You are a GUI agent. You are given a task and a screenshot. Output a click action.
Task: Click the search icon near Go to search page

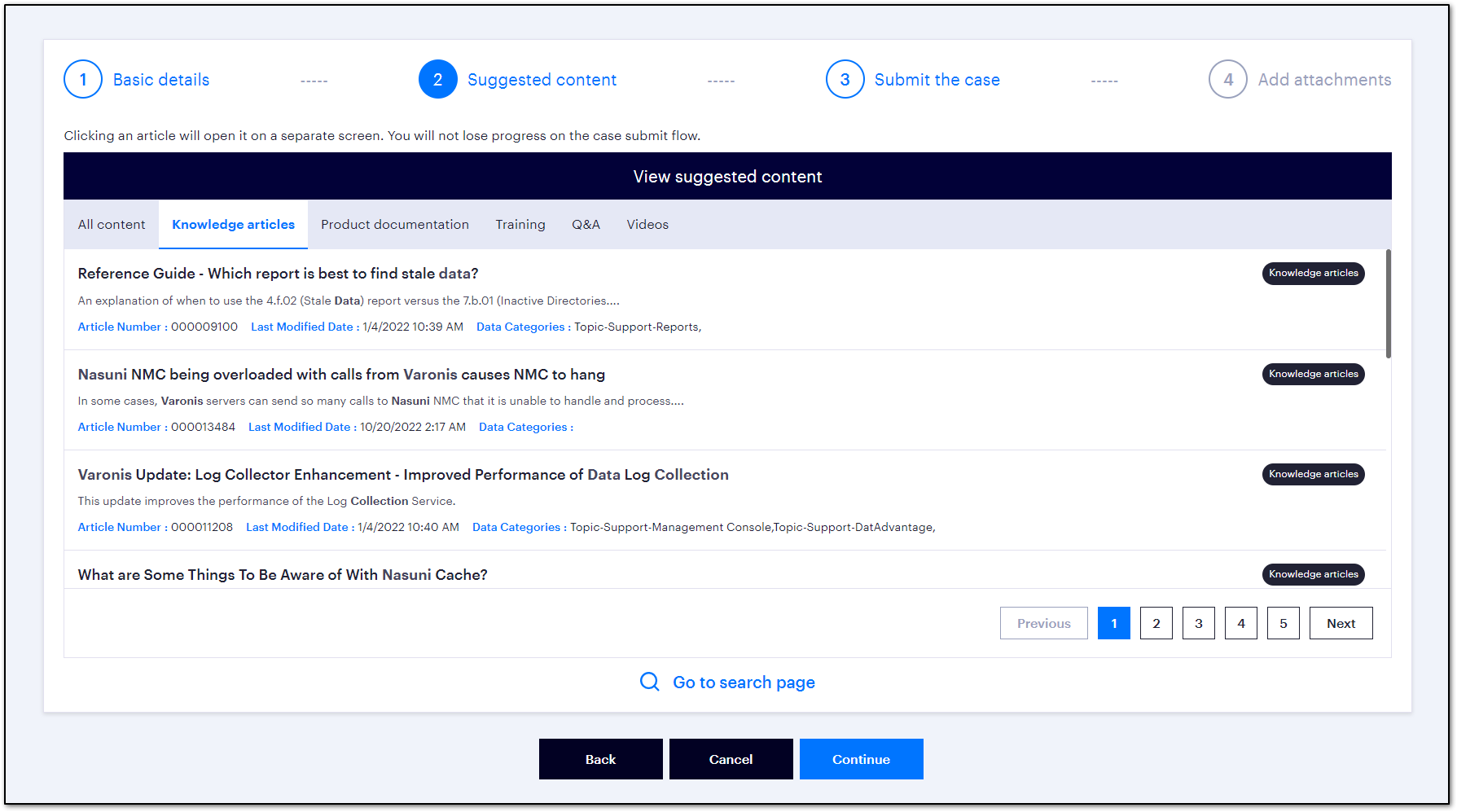649,682
